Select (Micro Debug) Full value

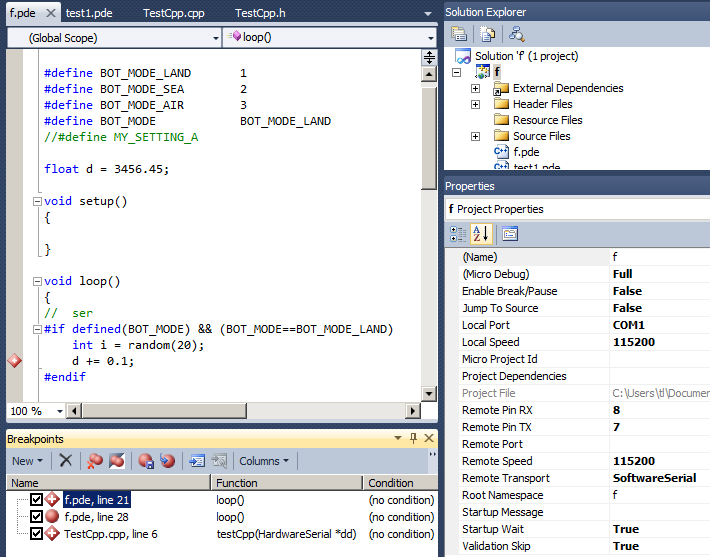623,274
